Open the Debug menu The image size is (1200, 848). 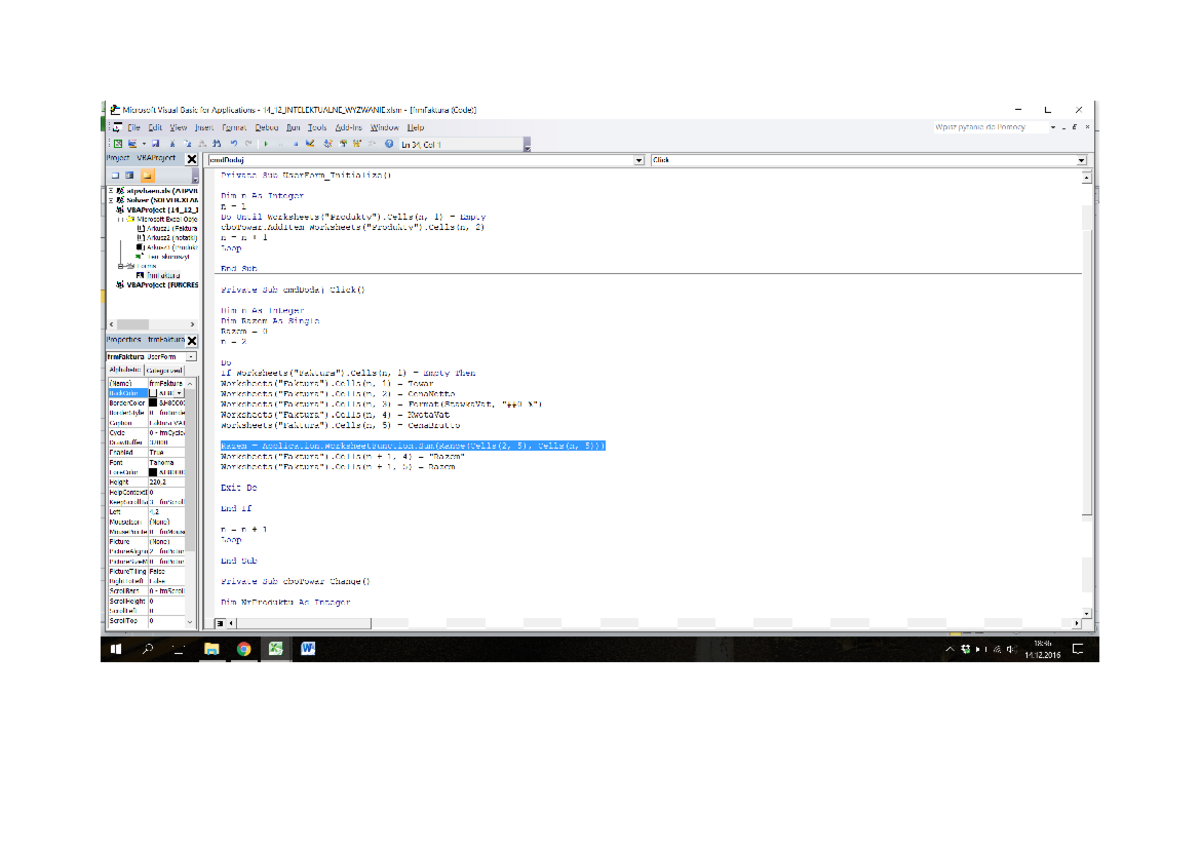pos(266,128)
